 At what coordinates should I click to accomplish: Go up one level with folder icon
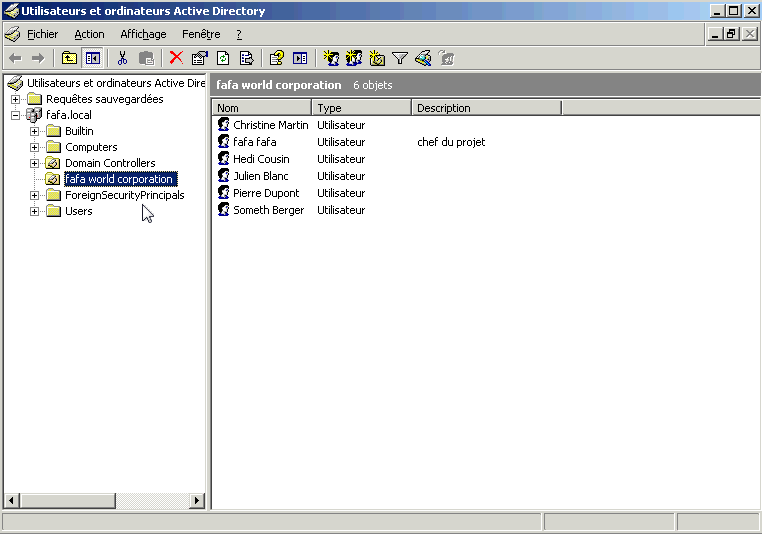pyautogui.click(x=69, y=59)
